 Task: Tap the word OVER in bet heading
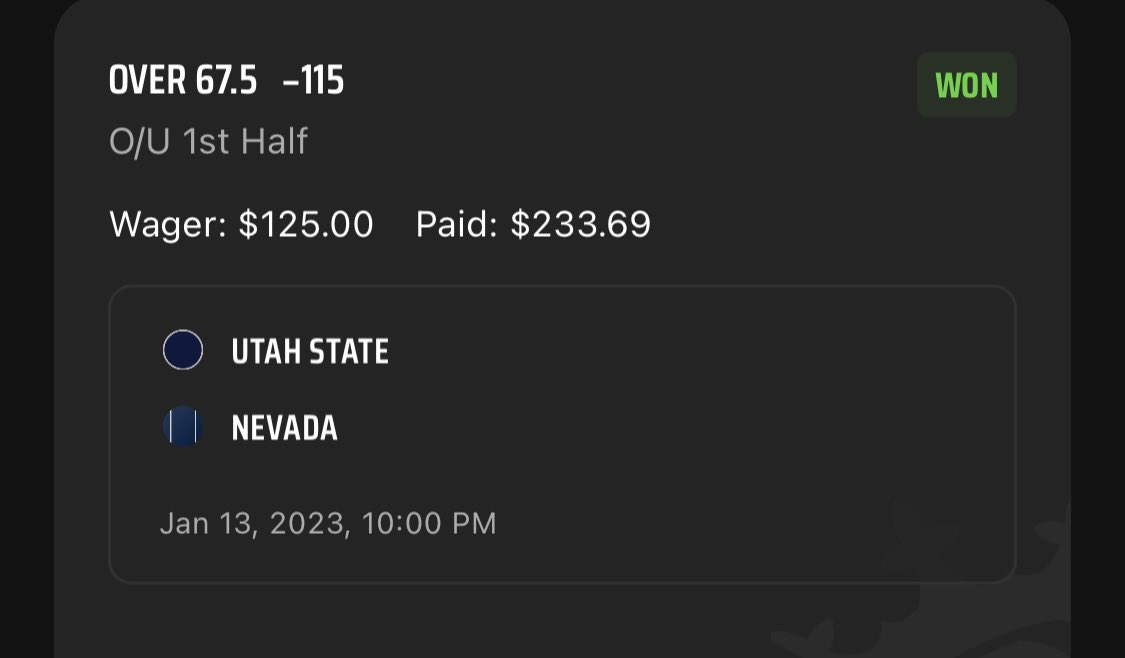click(x=148, y=80)
